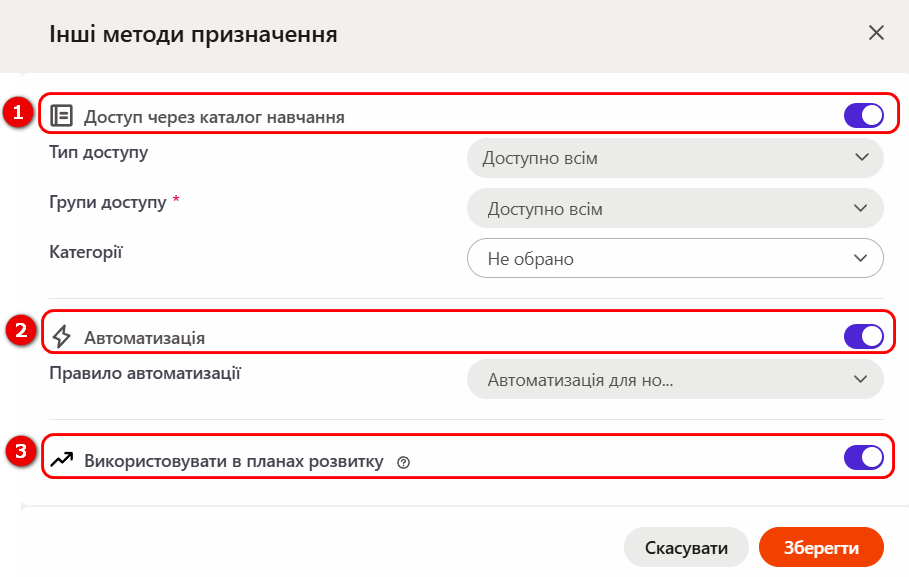Expand the Правило автоматизації dropdown
This screenshot has height=577, width=909.
click(x=675, y=379)
